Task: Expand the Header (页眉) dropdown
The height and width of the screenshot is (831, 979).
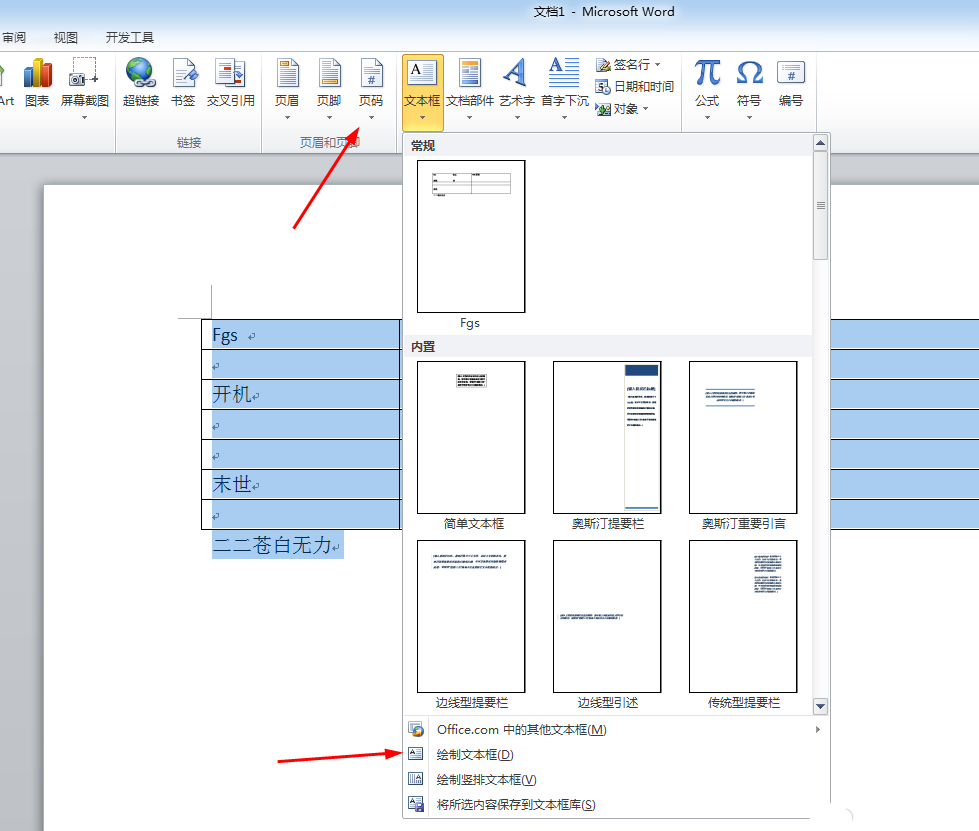Action: pos(287,117)
